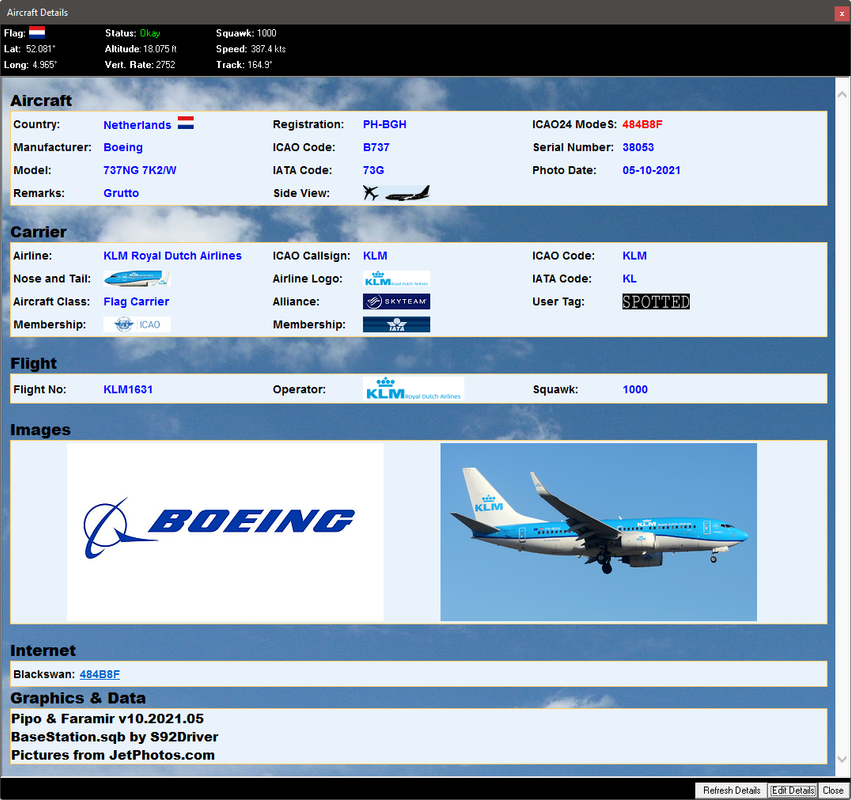Click the Nose and Tail KLM image
Viewport: 851px width, 800px height.
point(137,278)
